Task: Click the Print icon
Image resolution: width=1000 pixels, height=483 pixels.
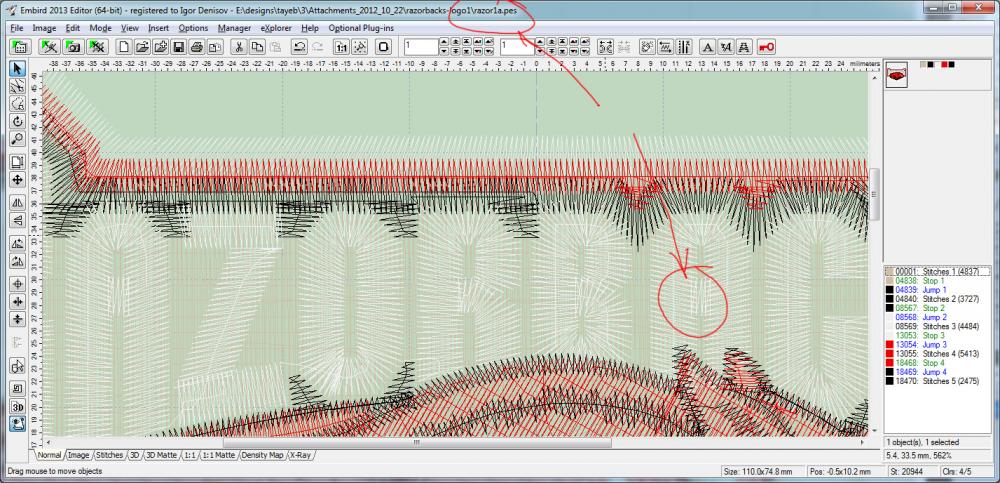Action: pos(197,47)
